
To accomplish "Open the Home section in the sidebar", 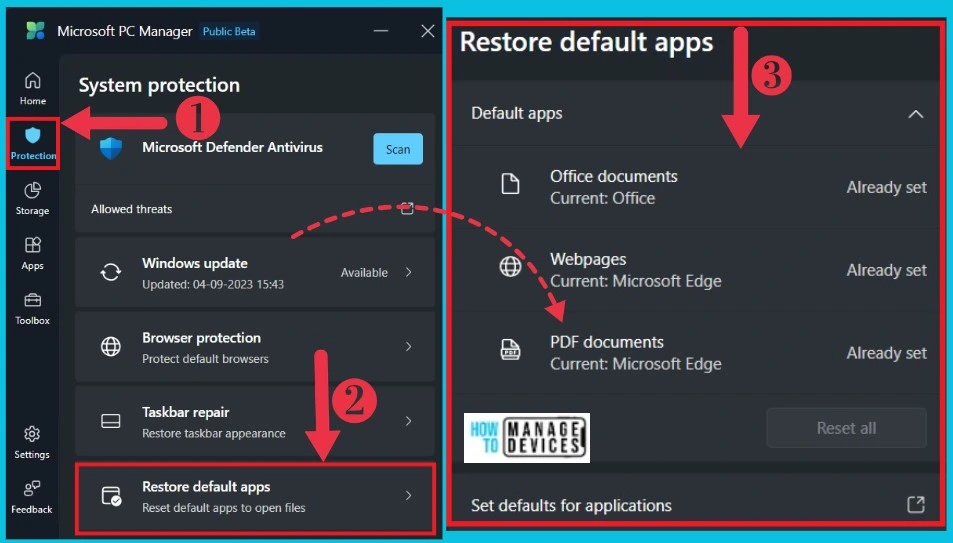I will 33,89.
